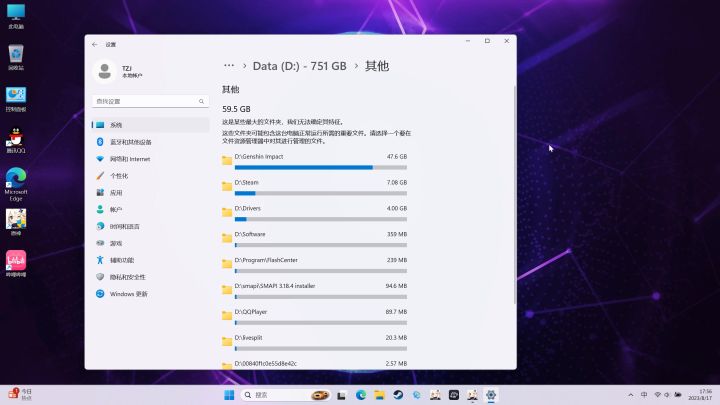
Task: Open the D:\QQPlayer folder entry
Action: pos(315,317)
